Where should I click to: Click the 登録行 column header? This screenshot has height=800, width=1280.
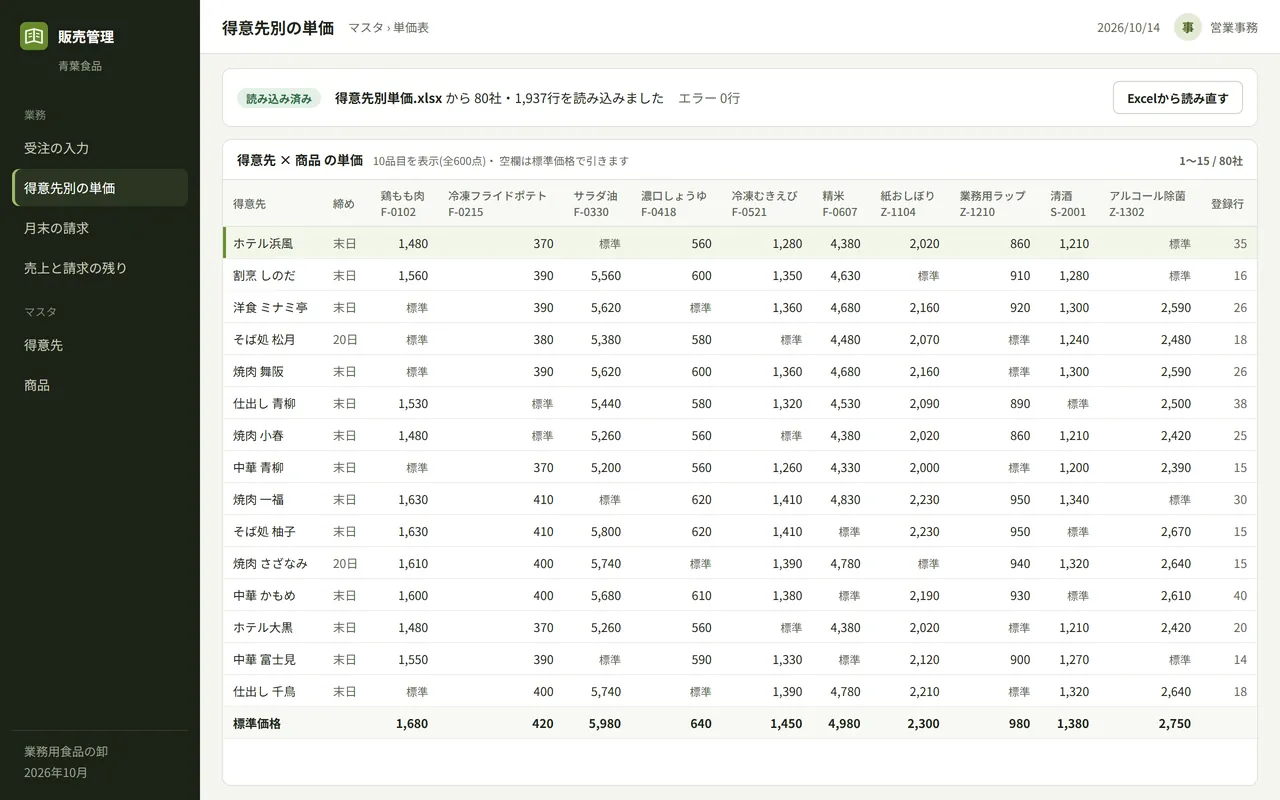tap(1227, 203)
